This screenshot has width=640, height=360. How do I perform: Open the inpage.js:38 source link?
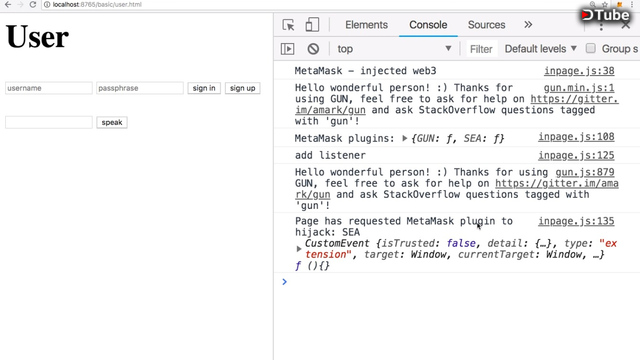(579, 71)
